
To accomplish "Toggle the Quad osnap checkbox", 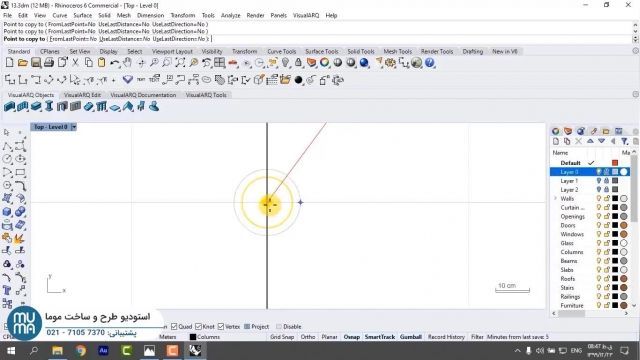I will click(174, 327).
